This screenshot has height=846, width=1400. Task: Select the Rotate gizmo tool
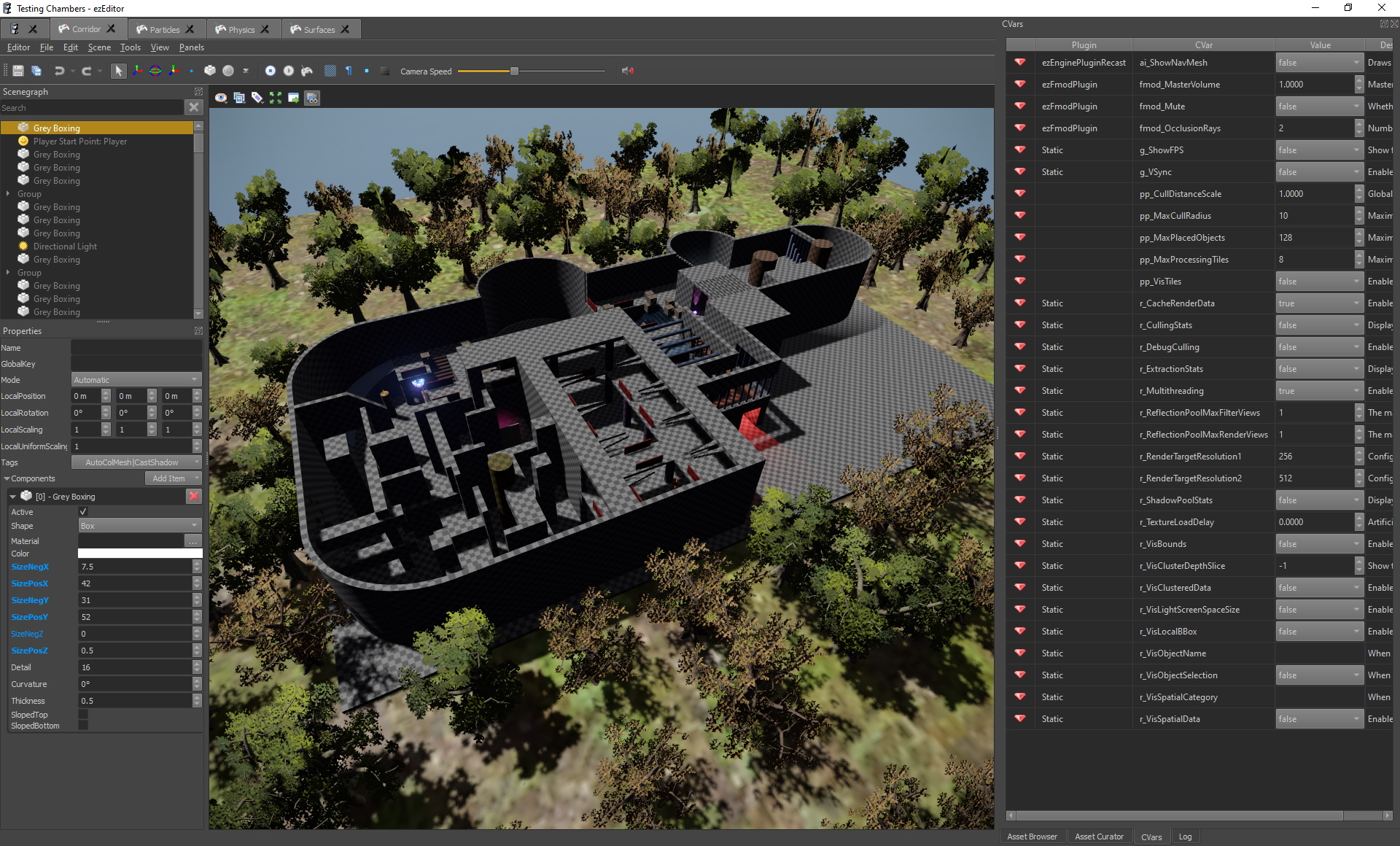(x=155, y=71)
